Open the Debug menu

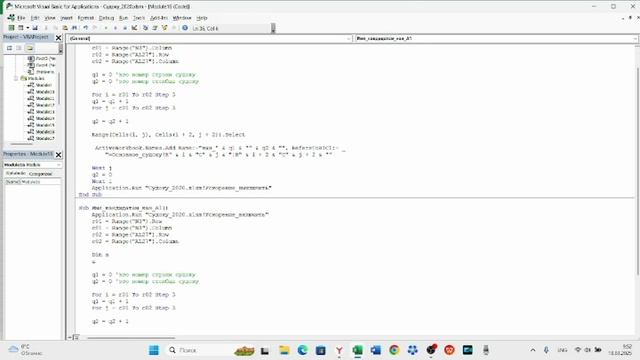click(106, 18)
